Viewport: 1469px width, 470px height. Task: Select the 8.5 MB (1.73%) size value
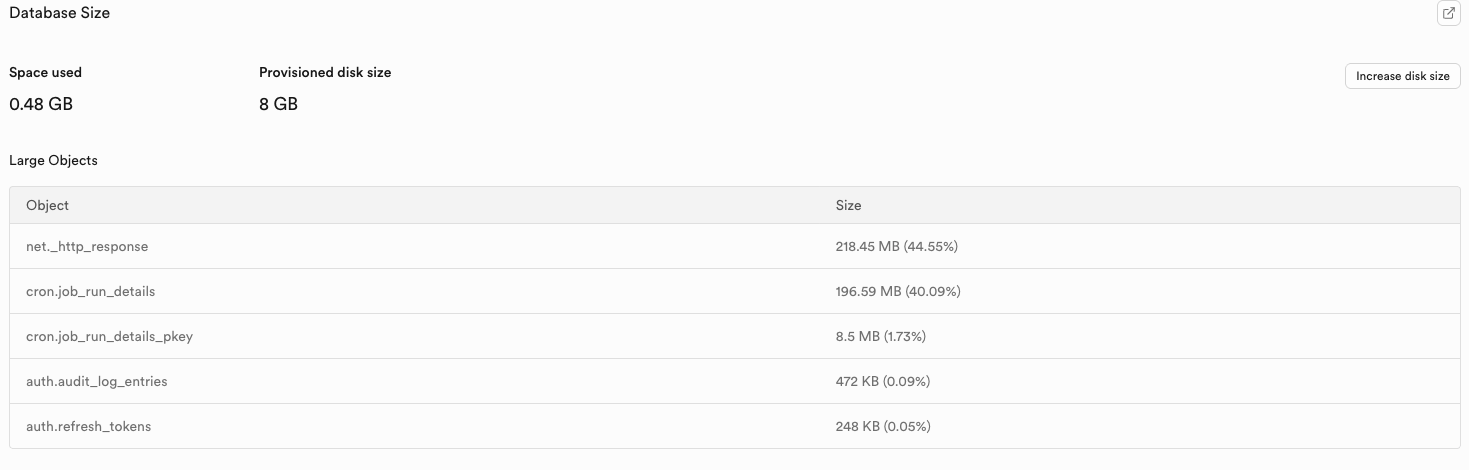881,336
